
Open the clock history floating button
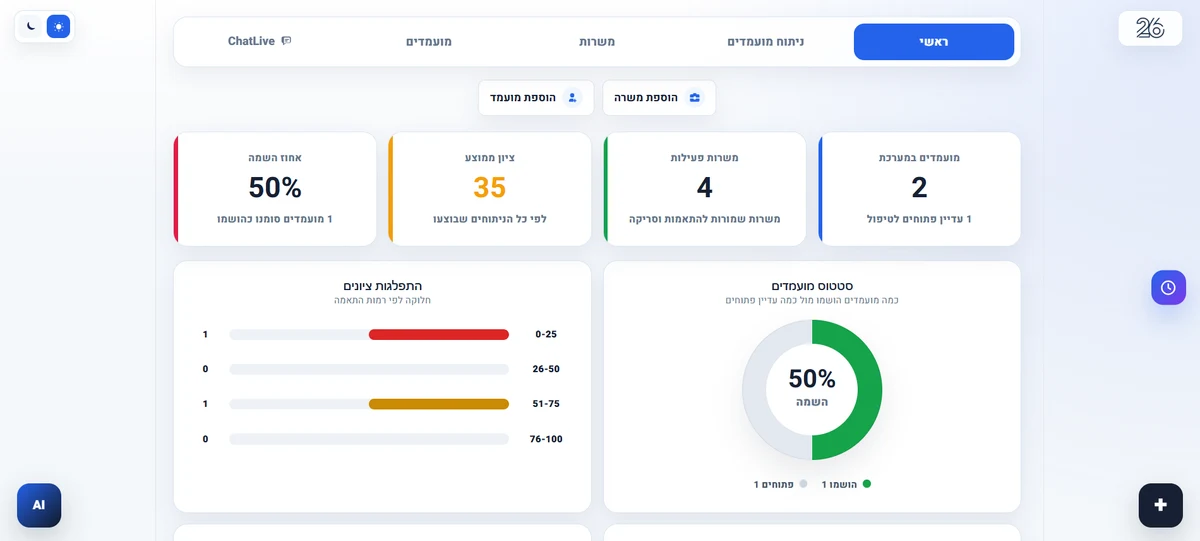point(1168,287)
